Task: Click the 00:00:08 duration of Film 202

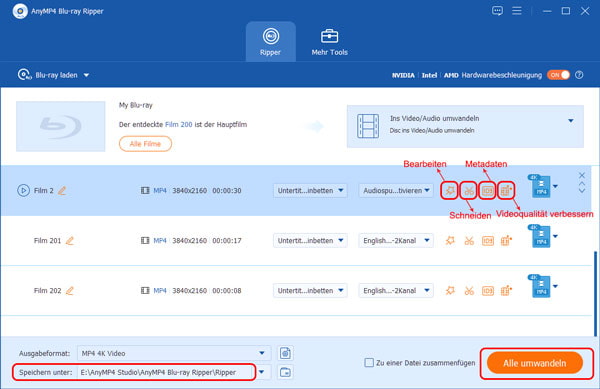Action: click(x=227, y=291)
